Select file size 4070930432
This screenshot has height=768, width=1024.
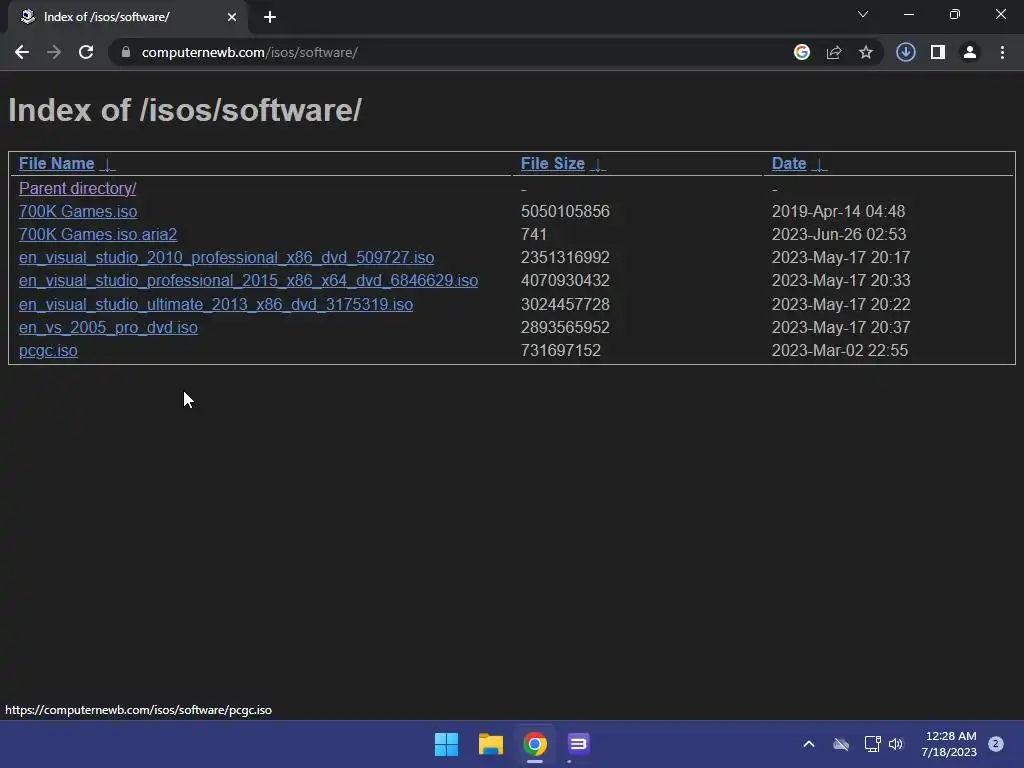[565, 281]
